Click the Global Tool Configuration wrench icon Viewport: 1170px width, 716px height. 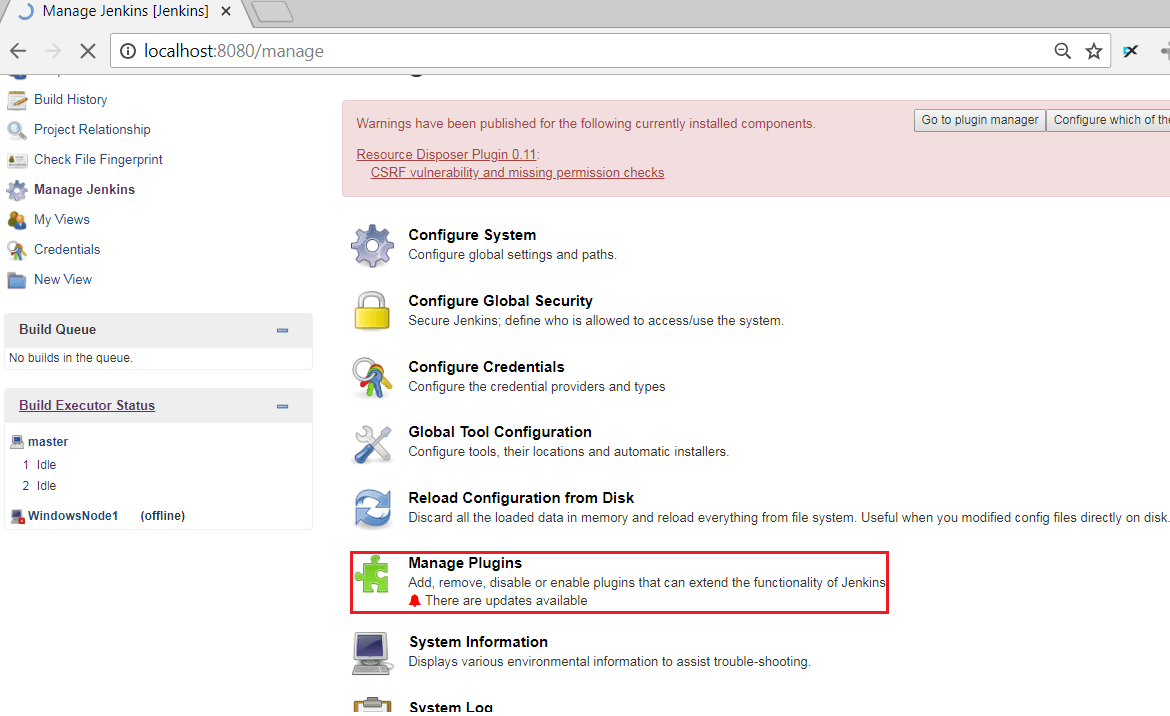[372, 442]
